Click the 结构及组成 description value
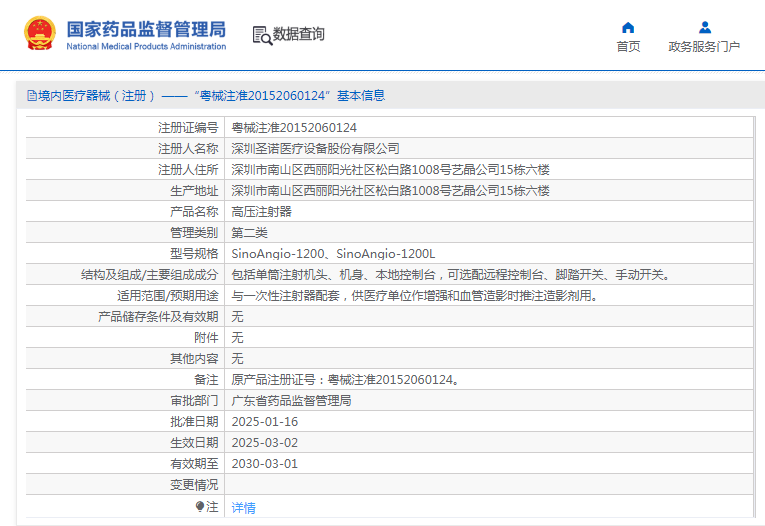This screenshot has height=526, width=765. [x=451, y=275]
